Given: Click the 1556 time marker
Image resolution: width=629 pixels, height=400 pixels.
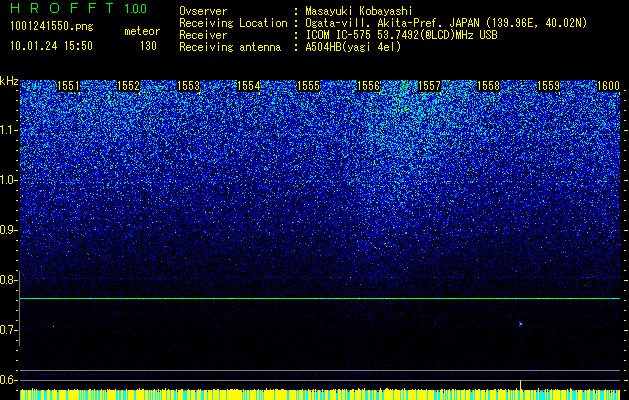Looking at the screenshot, I should tap(368, 86).
